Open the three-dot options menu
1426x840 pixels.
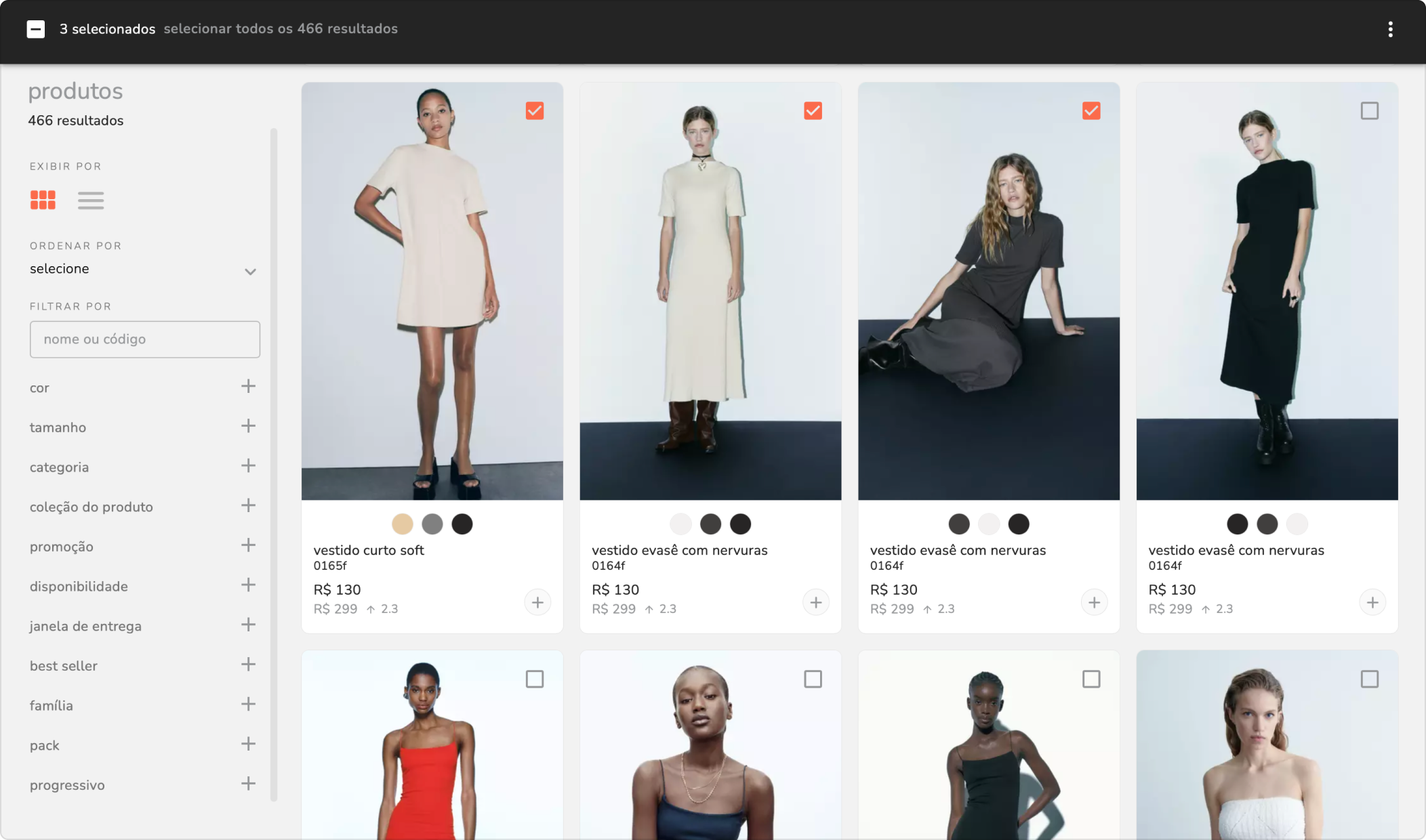1390,29
